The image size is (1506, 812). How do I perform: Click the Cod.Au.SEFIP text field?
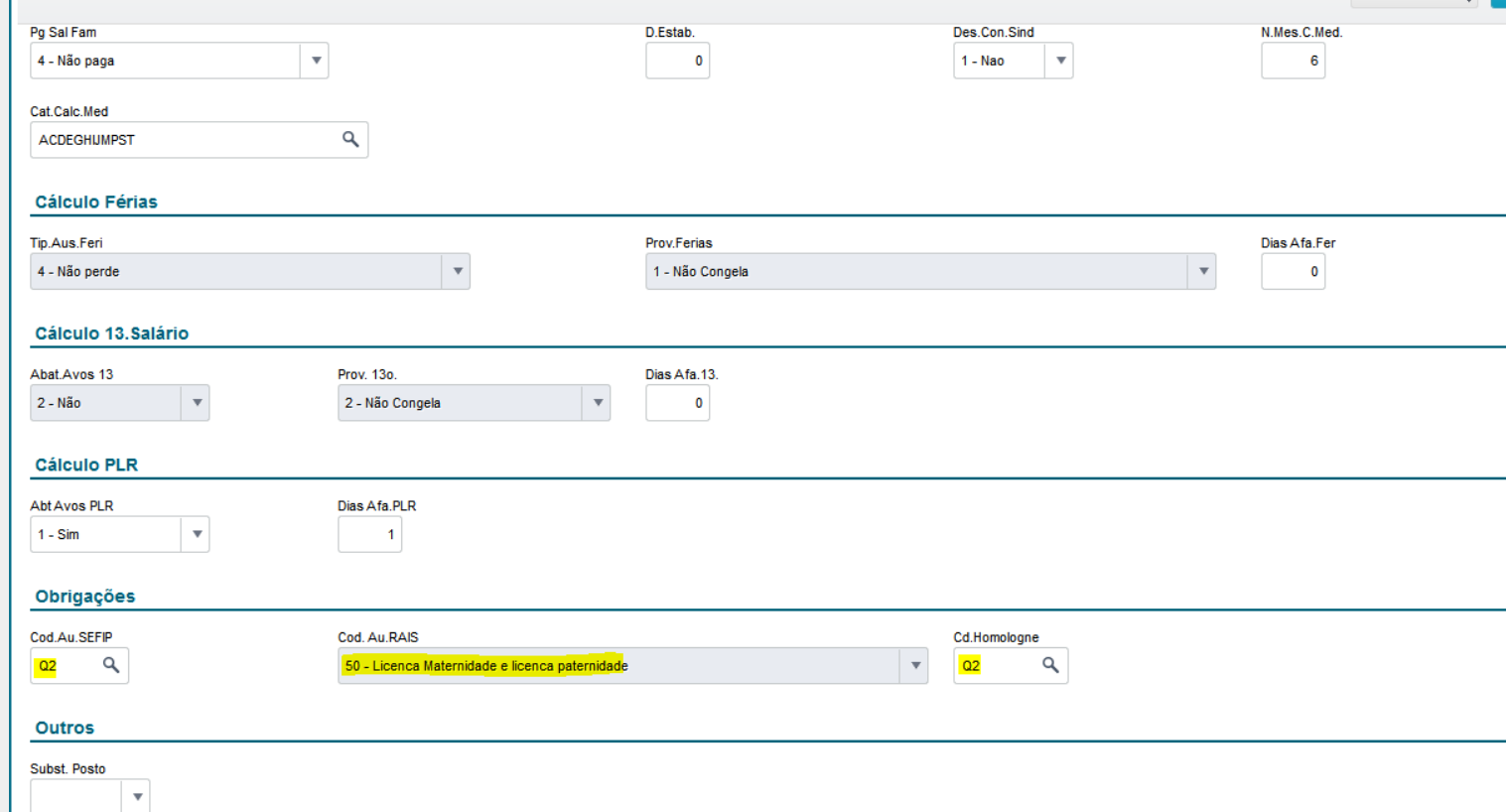point(65,666)
